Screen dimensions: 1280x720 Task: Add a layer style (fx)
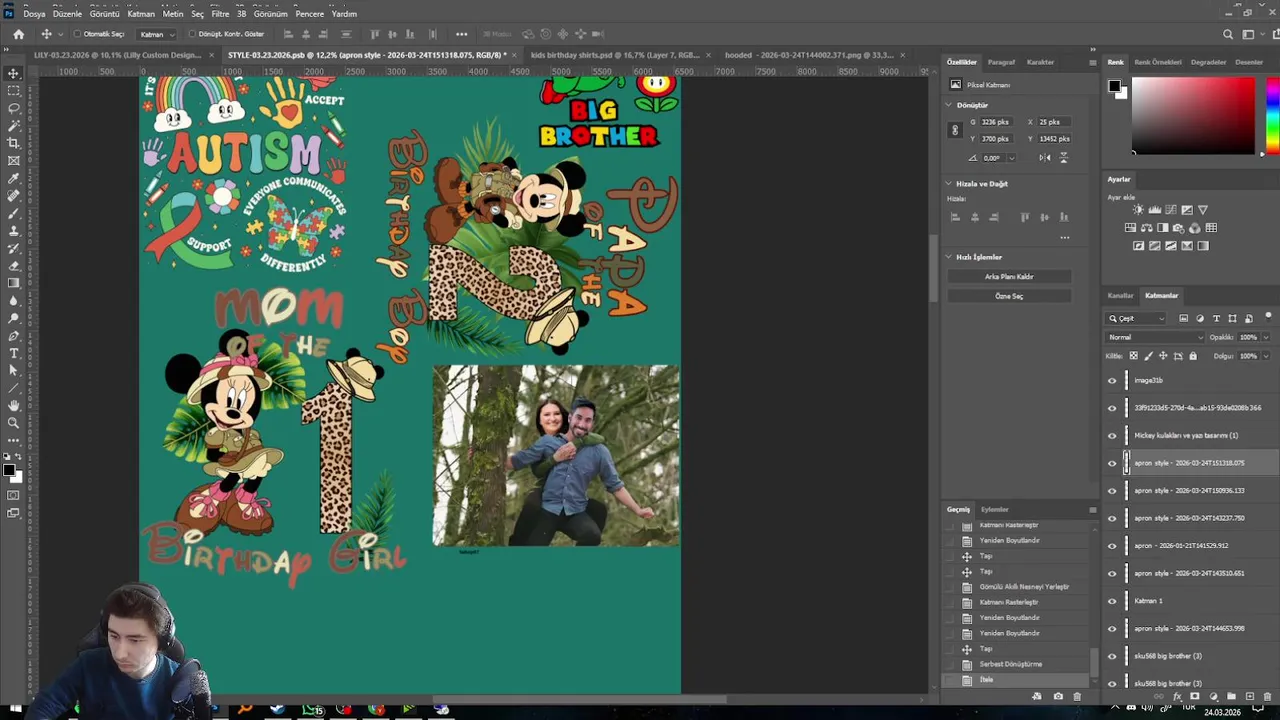tap(1177, 696)
